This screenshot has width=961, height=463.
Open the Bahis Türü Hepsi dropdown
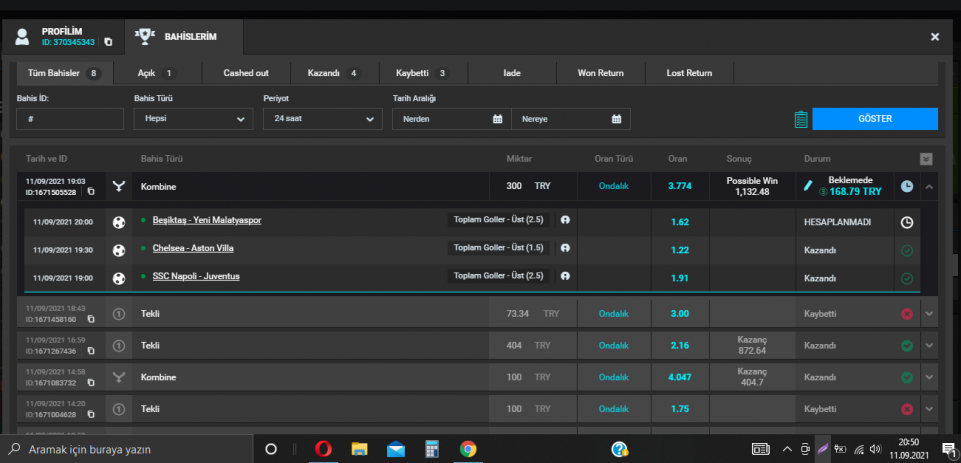[x=192, y=119]
